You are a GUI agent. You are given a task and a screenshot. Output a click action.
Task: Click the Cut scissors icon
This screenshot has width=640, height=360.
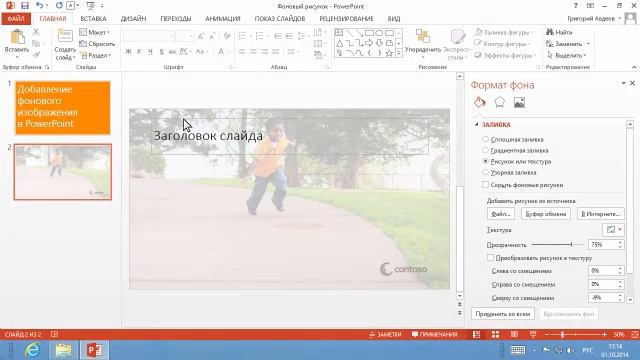pos(36,32)
